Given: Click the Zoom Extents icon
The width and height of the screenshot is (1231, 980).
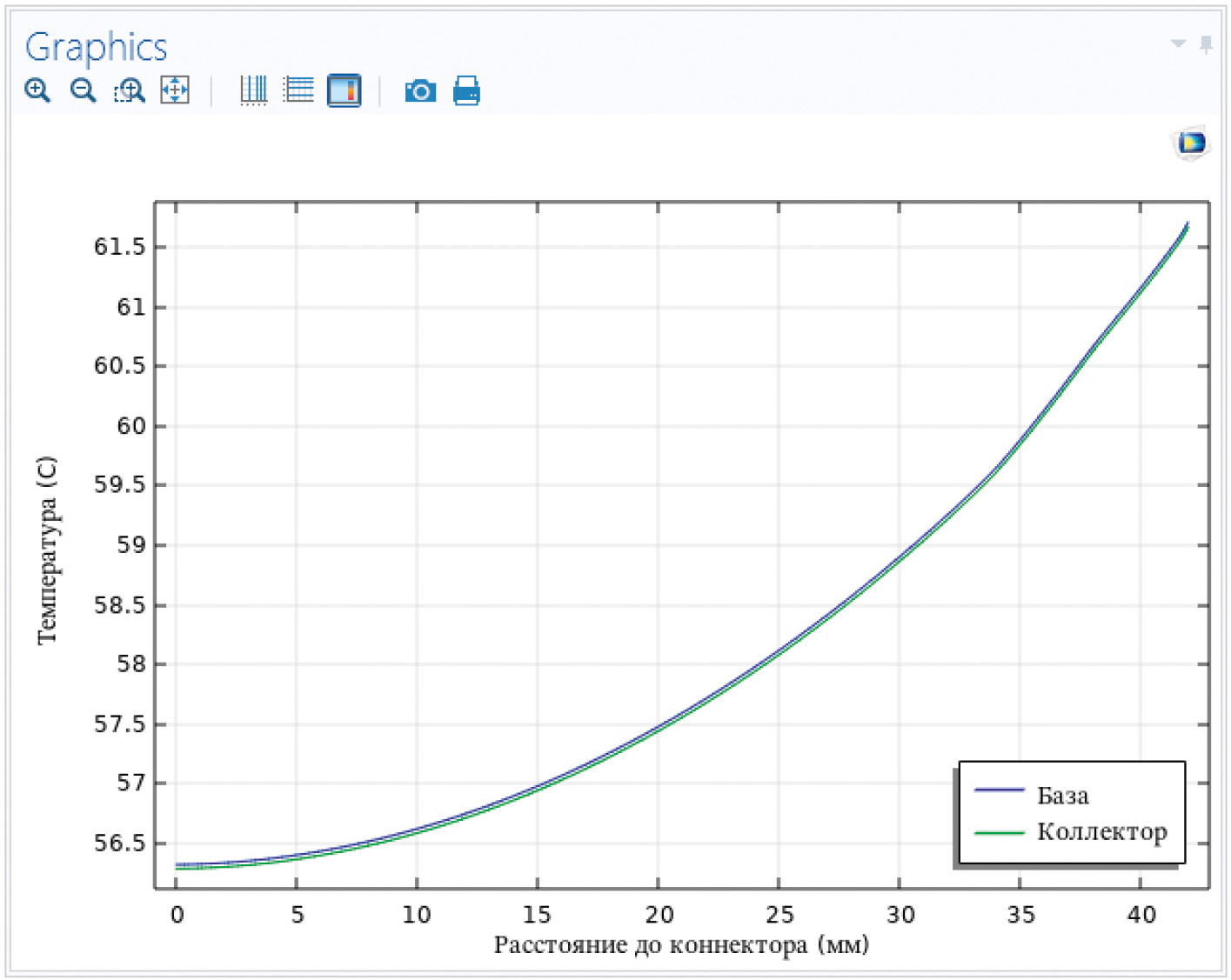Looking at the screenshot, I should click(175, 90).
